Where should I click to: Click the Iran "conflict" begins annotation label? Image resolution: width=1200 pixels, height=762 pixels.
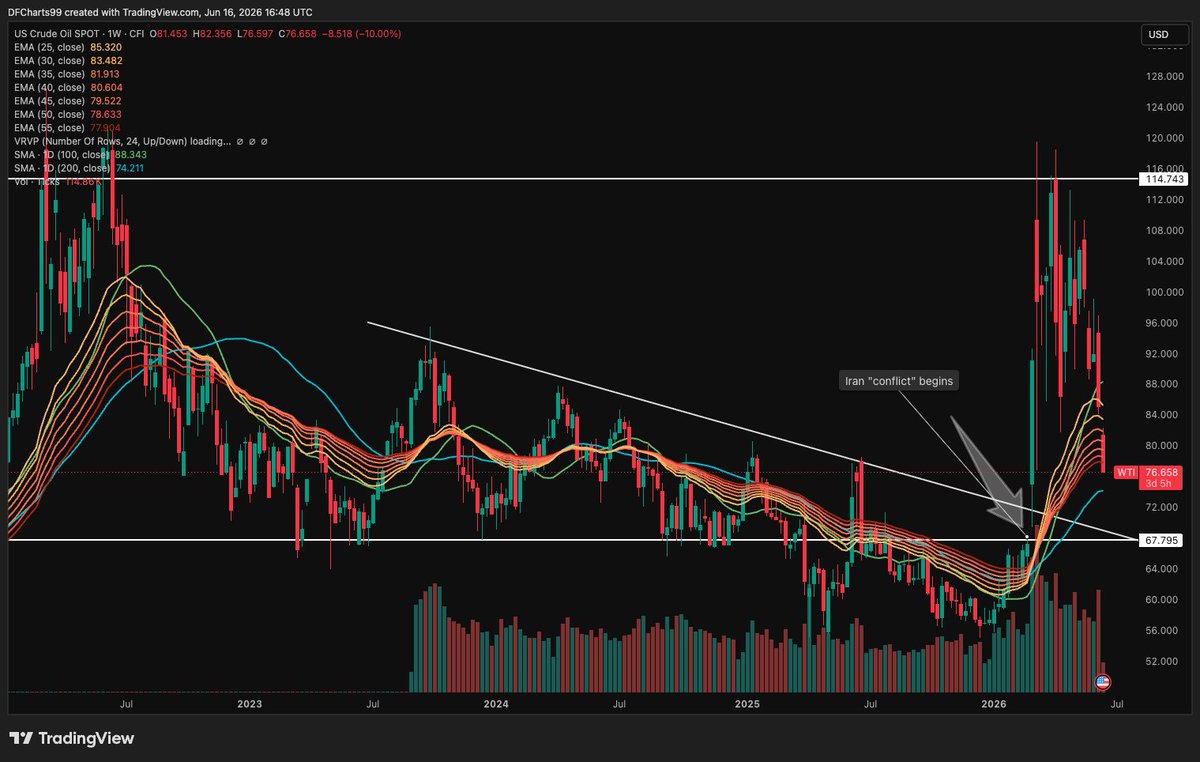(x=898, y=380)
